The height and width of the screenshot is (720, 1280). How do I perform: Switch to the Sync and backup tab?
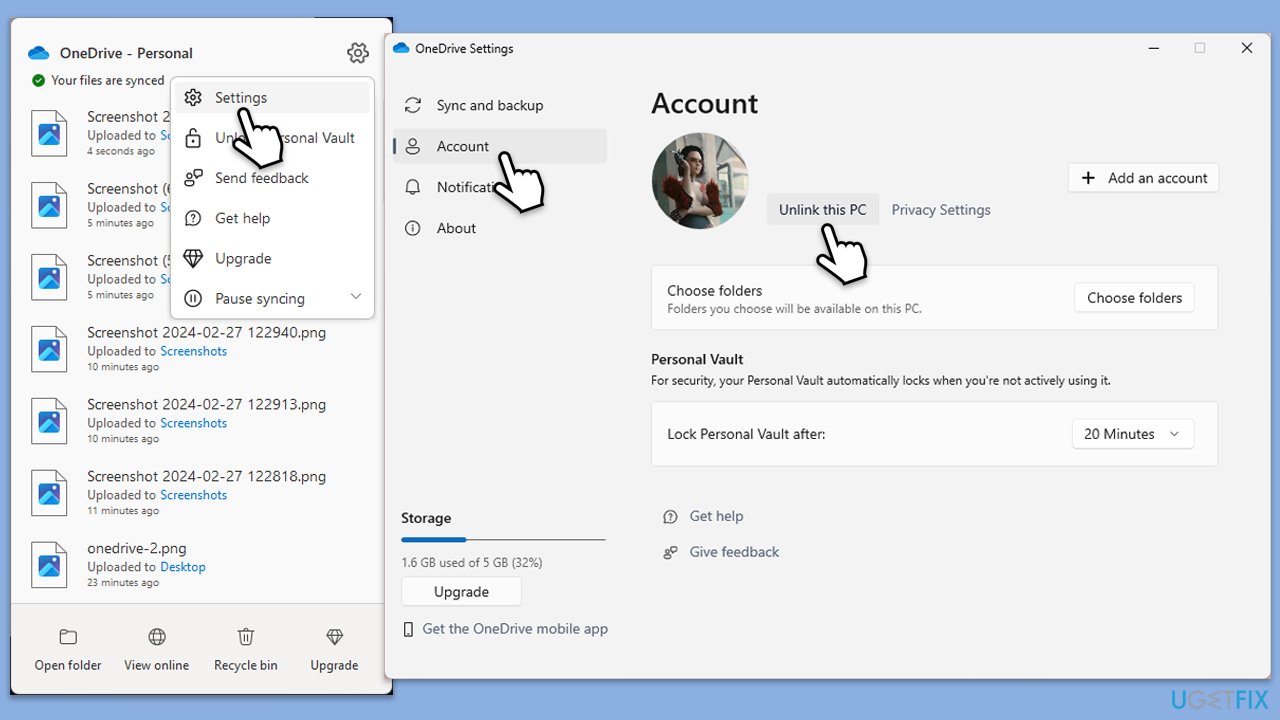pos(500,105)
